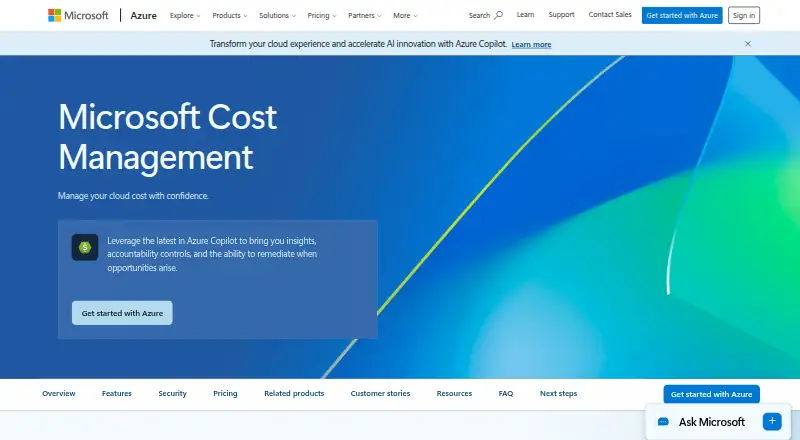Dismiss the Azure Copilot announcement banner
Screen dimensions: 800x440
pyautogui.click(x=747, y=44)
